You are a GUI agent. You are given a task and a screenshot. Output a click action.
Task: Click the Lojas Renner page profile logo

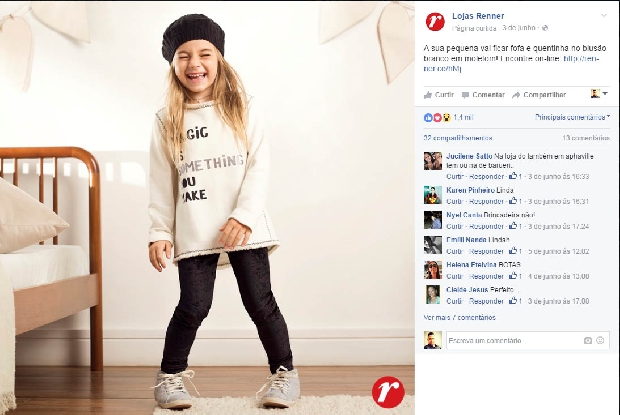pos(435,21)
